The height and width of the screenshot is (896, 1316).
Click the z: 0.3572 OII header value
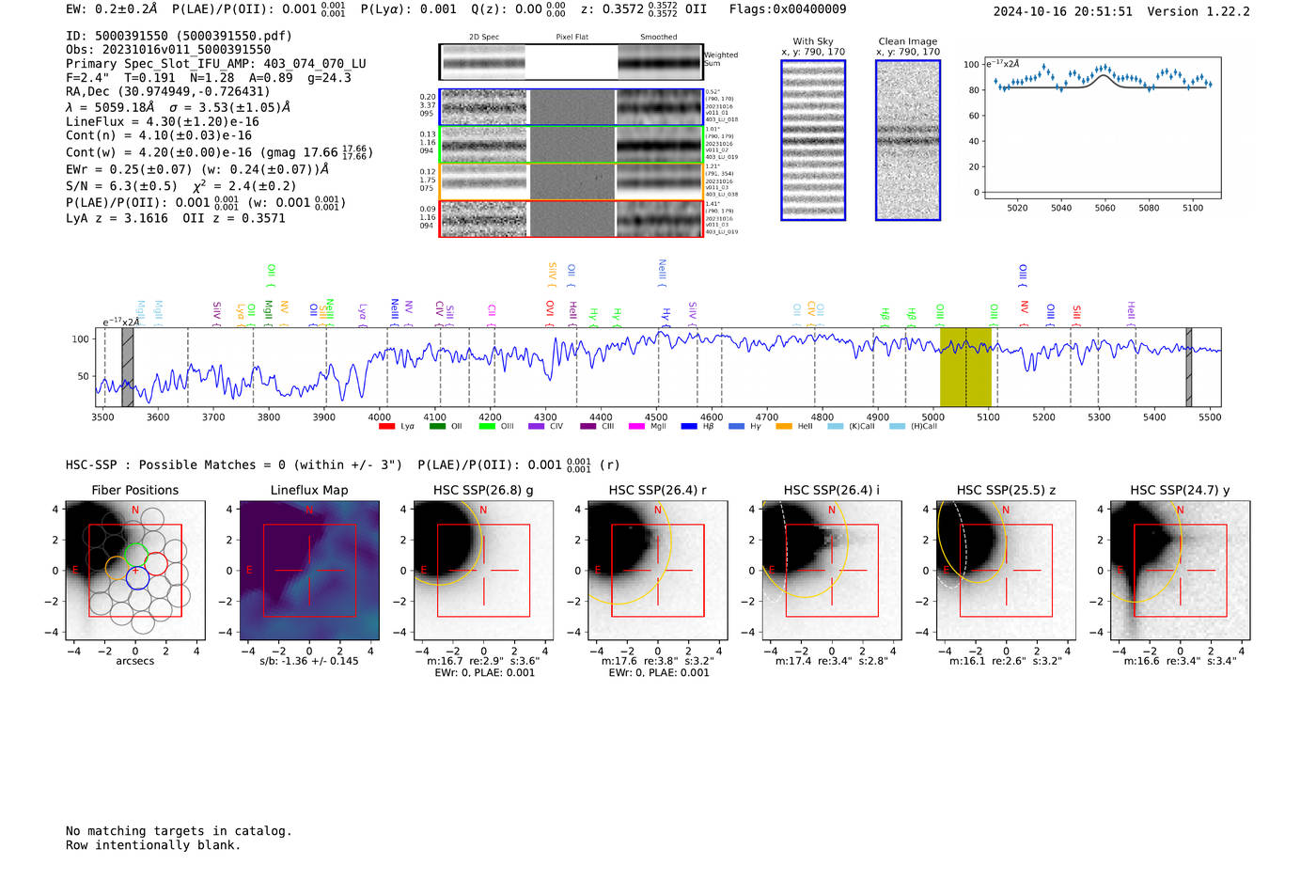click(644, 9)
